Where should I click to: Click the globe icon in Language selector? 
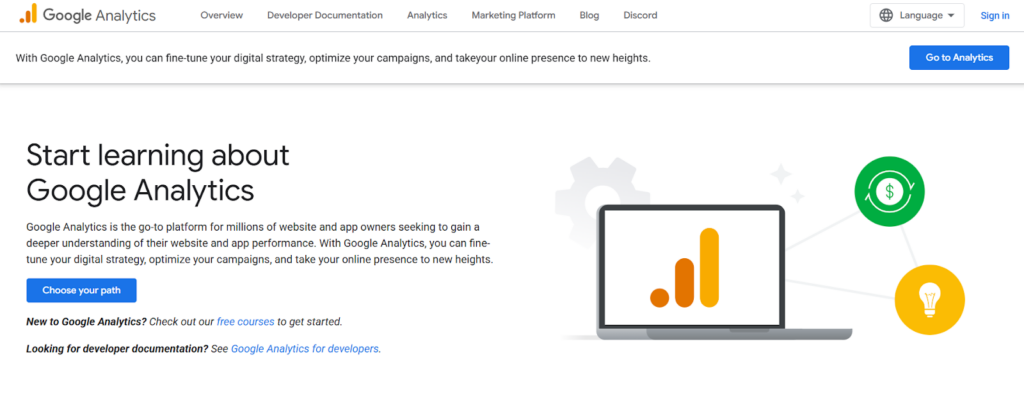pos(886,15)
